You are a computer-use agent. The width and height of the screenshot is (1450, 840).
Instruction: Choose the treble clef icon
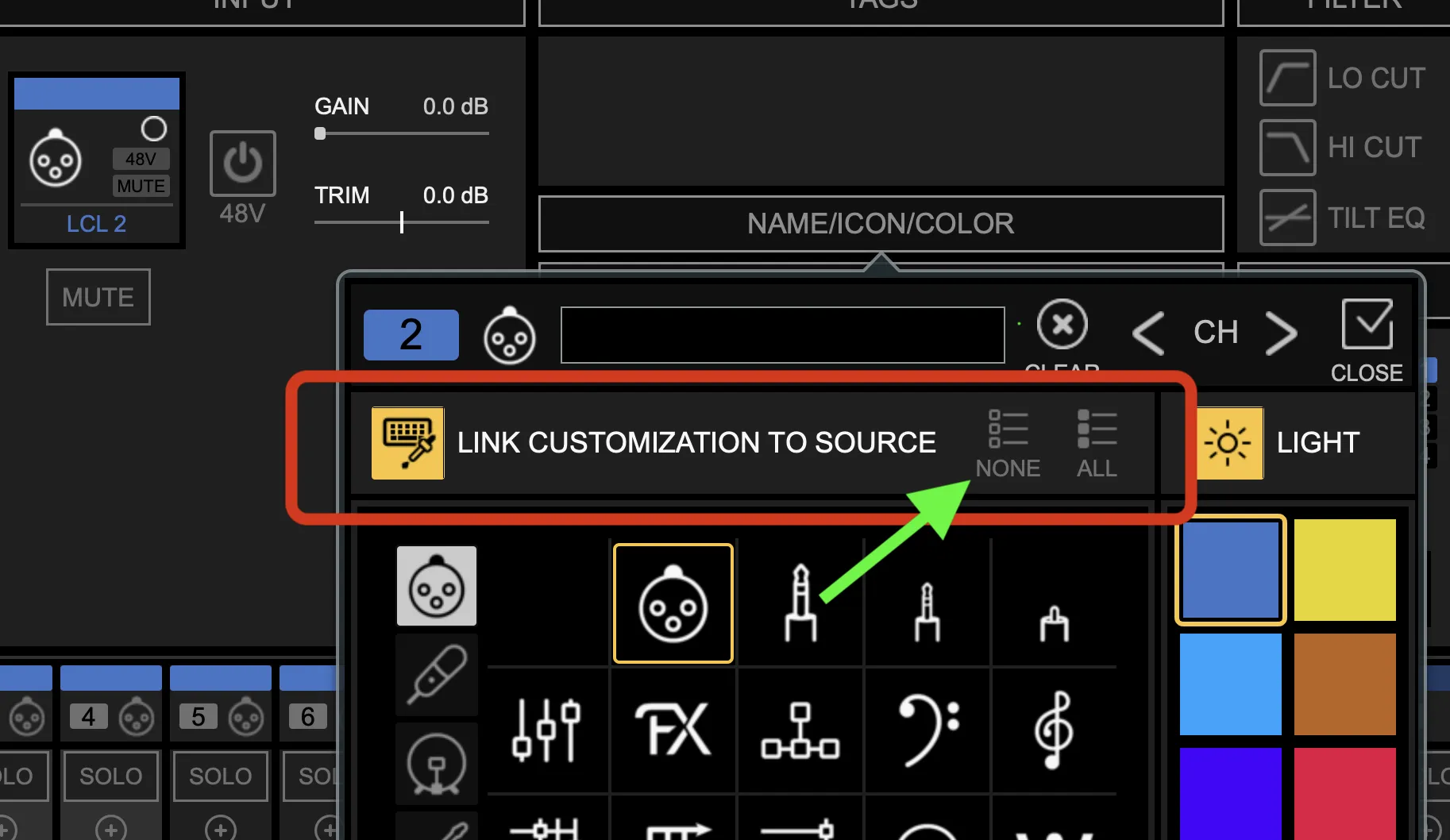coord(1054,730)
